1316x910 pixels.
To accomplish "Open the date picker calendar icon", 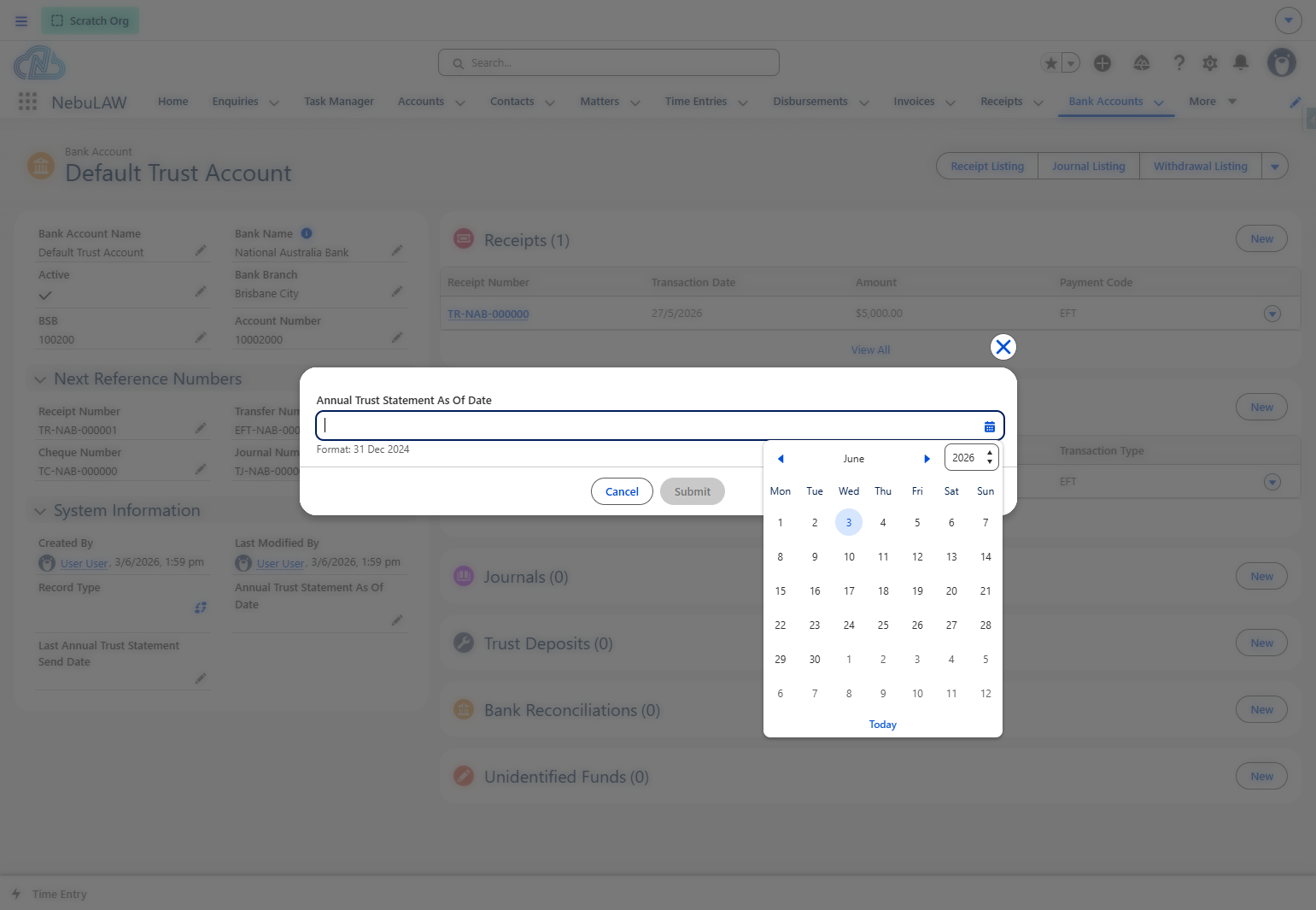I will coord(990,426).
